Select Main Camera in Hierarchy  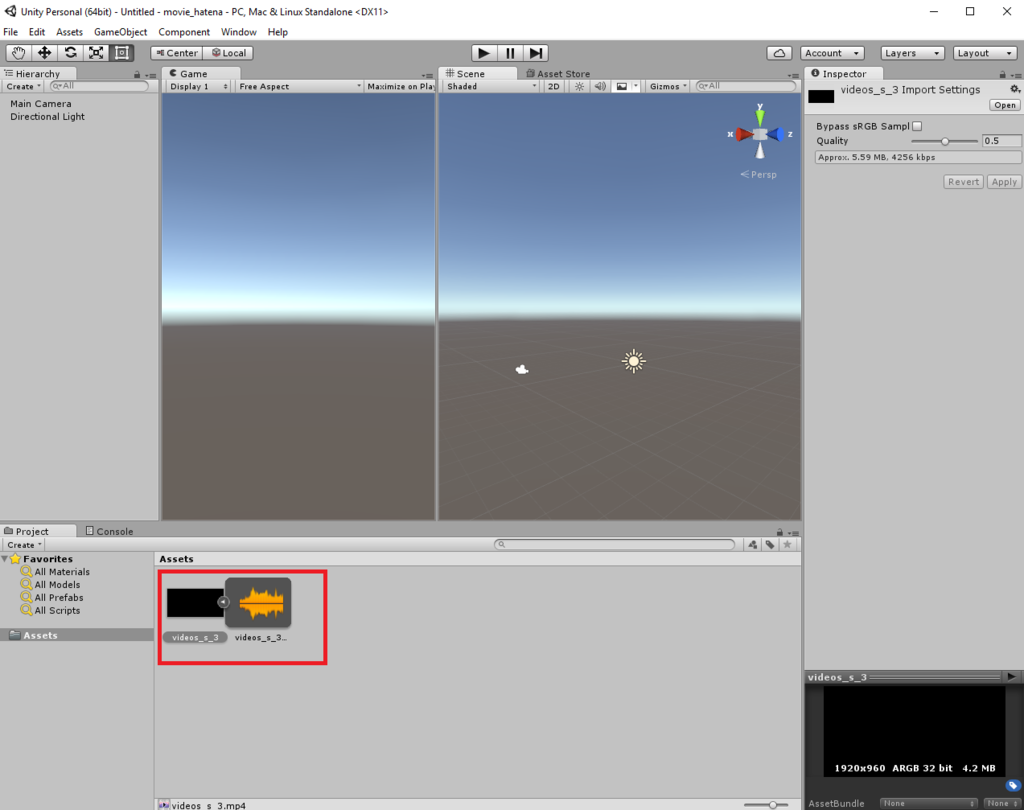tap(40, 103)
